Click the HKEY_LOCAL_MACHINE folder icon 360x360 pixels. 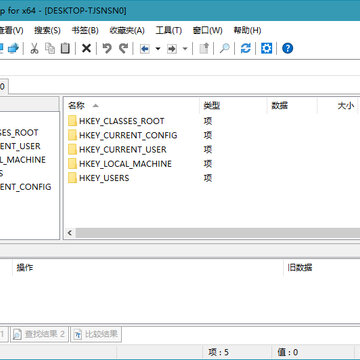72,164
